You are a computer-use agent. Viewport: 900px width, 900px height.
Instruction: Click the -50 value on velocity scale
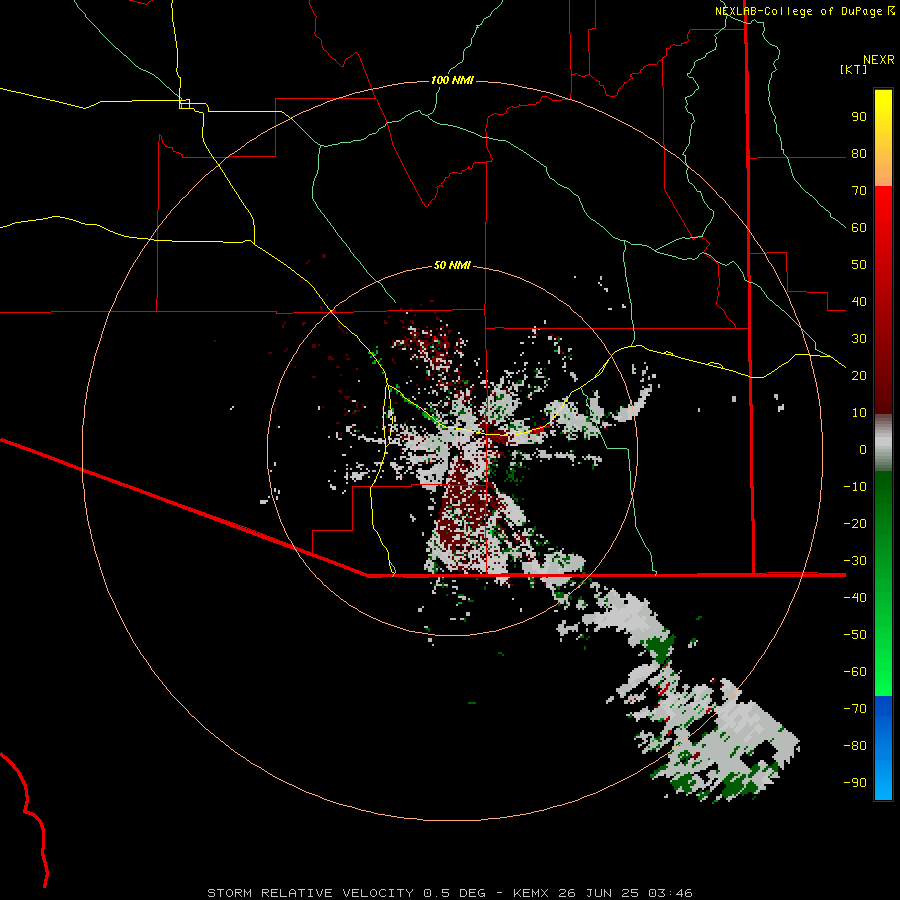point(855,635)
